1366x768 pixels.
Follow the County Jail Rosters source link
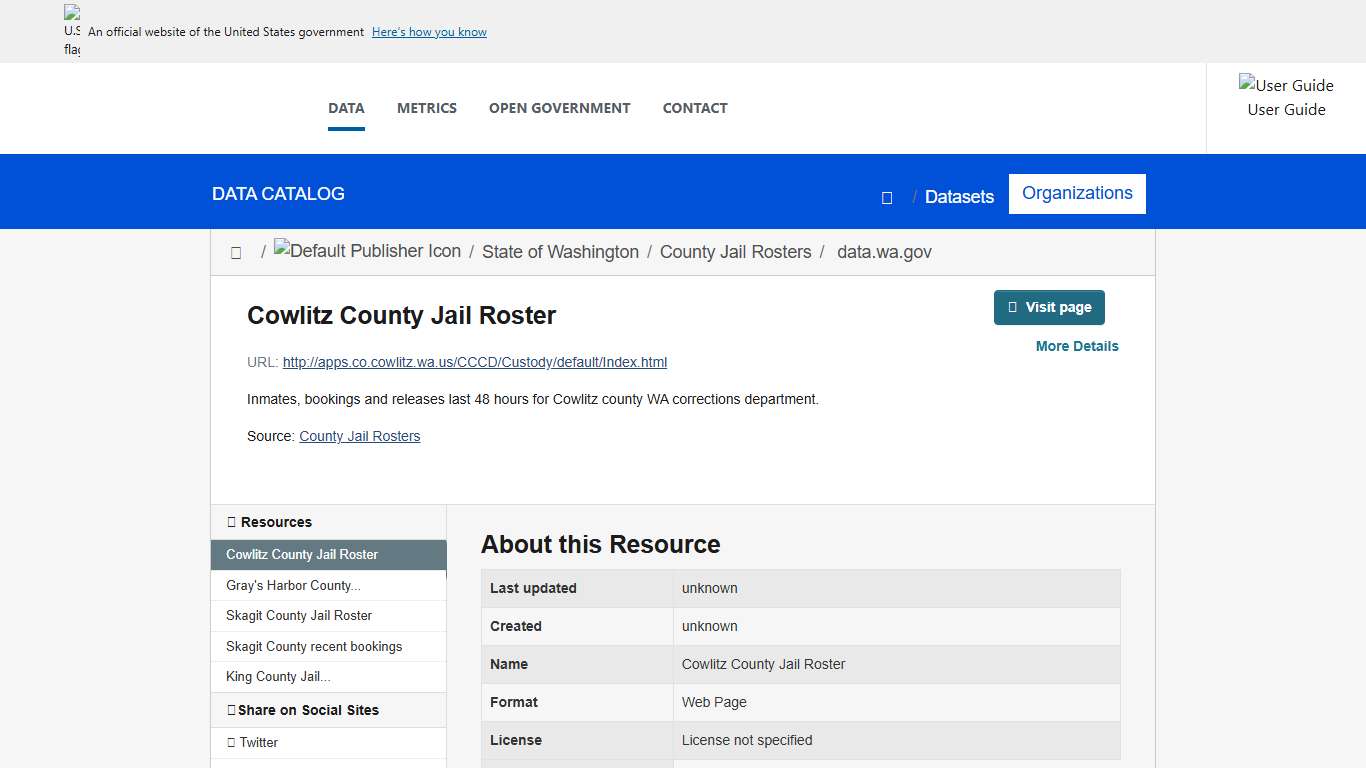pyautogui.click(x=359, y=436)
